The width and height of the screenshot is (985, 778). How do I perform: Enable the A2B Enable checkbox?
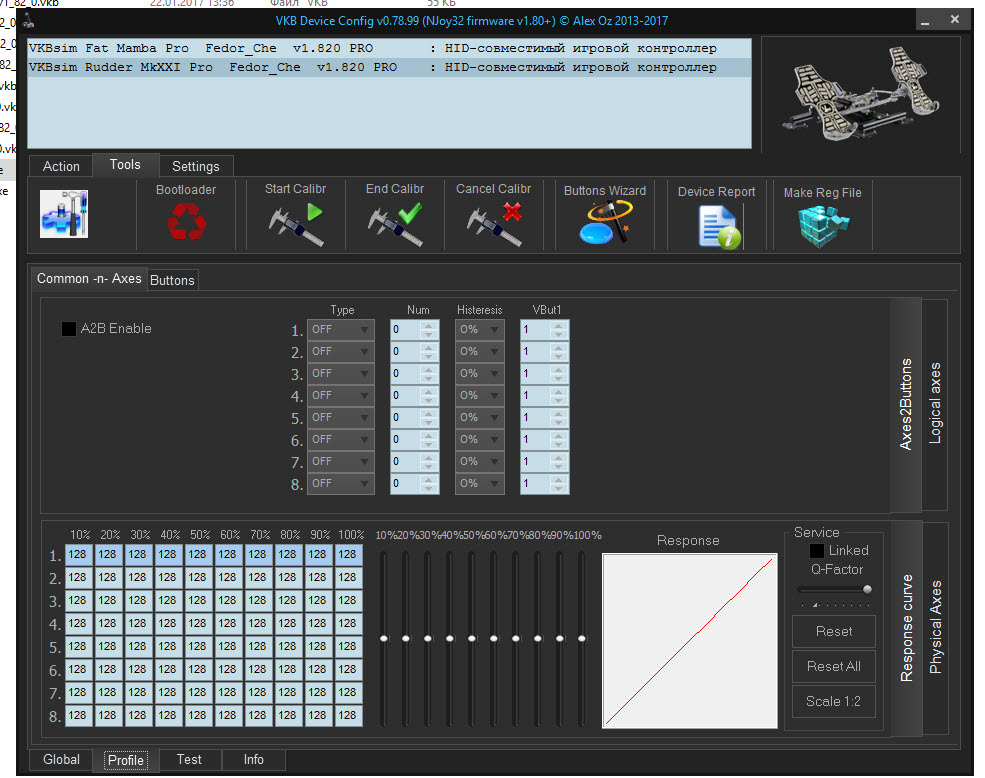point(68,329)
